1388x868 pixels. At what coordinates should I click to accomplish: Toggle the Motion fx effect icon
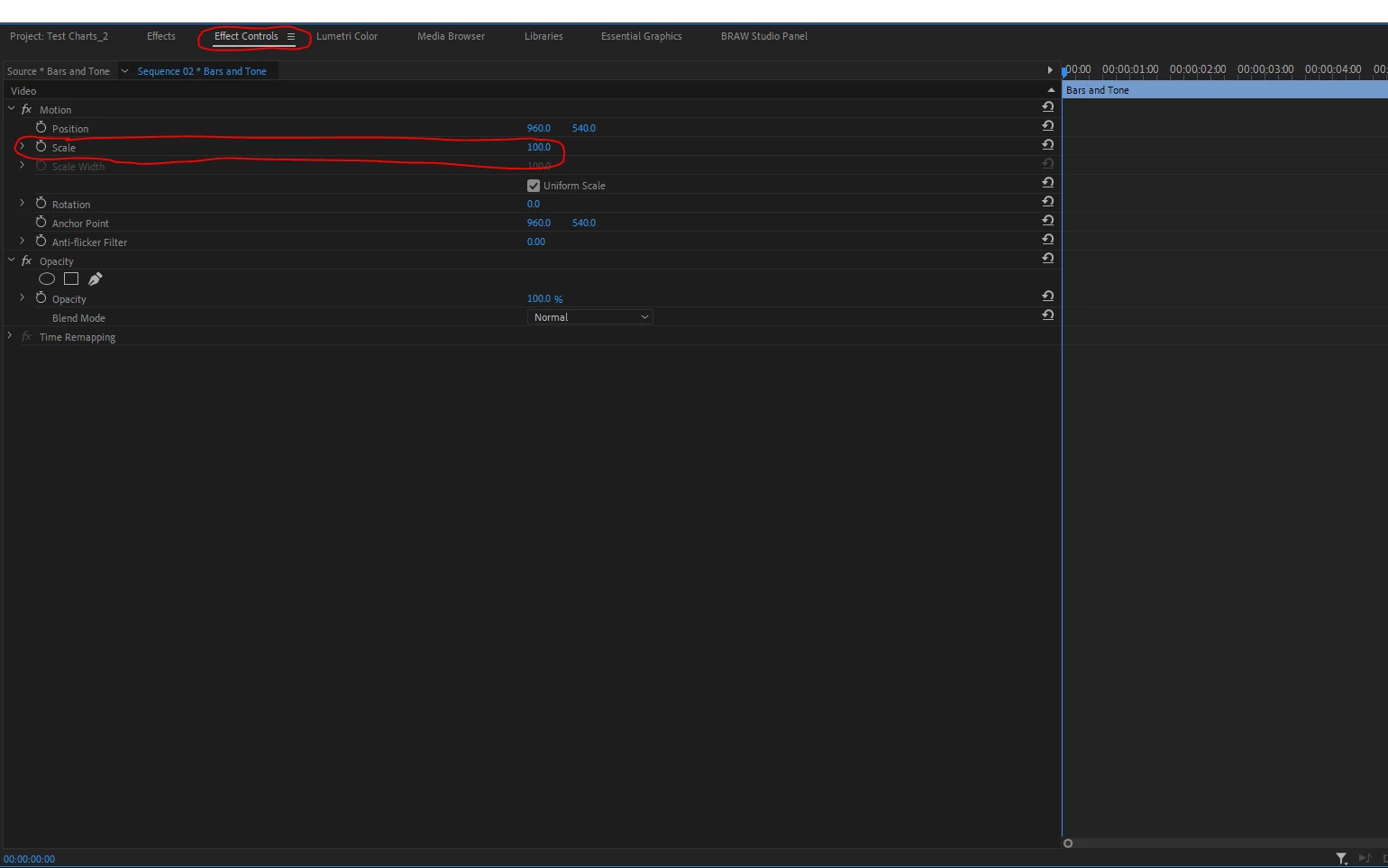[x=27, y=109]
